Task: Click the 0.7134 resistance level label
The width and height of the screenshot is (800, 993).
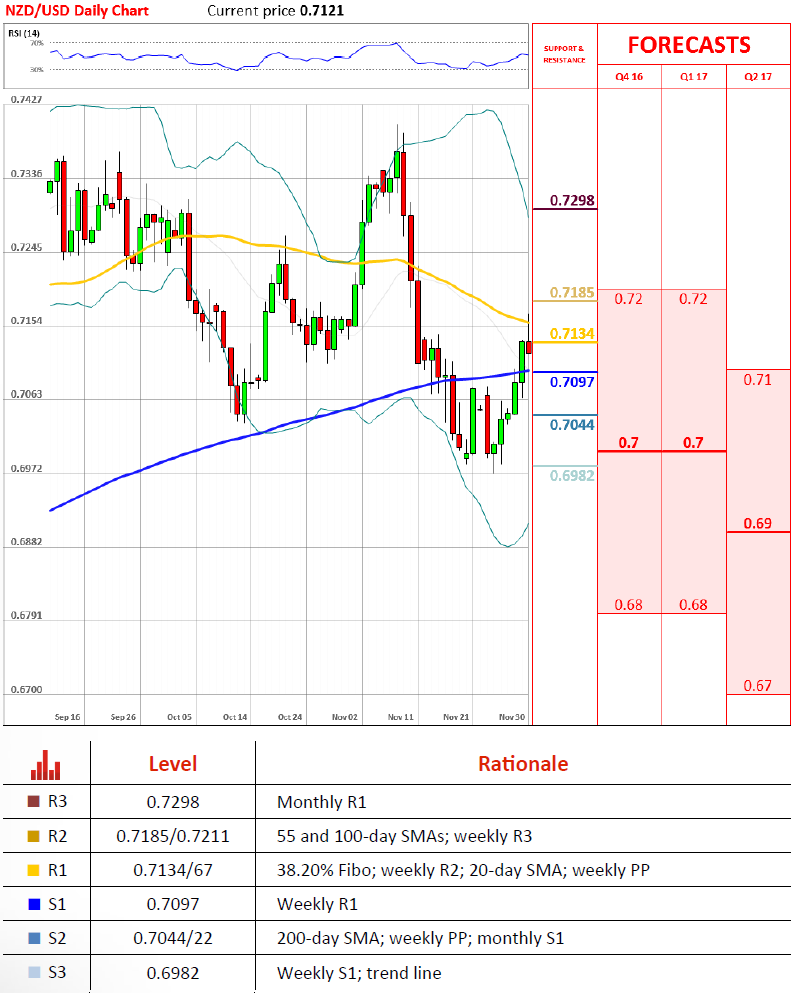Action: point(572,334)
